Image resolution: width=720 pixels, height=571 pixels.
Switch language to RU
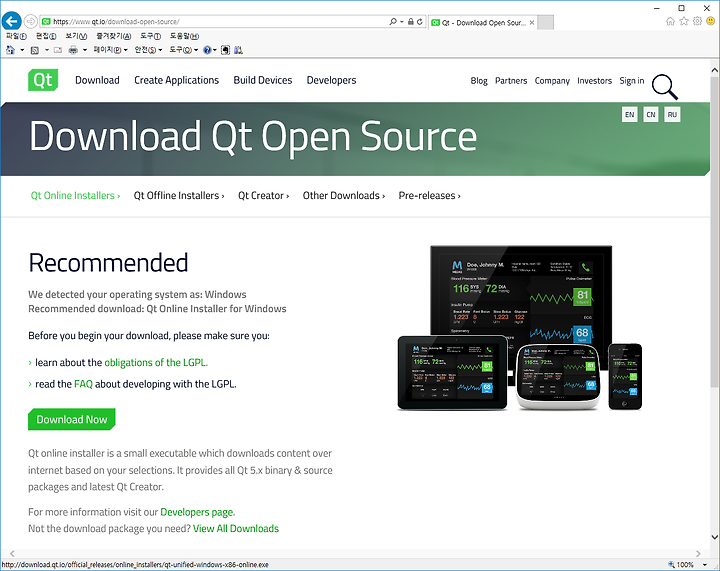pos(672,114)
